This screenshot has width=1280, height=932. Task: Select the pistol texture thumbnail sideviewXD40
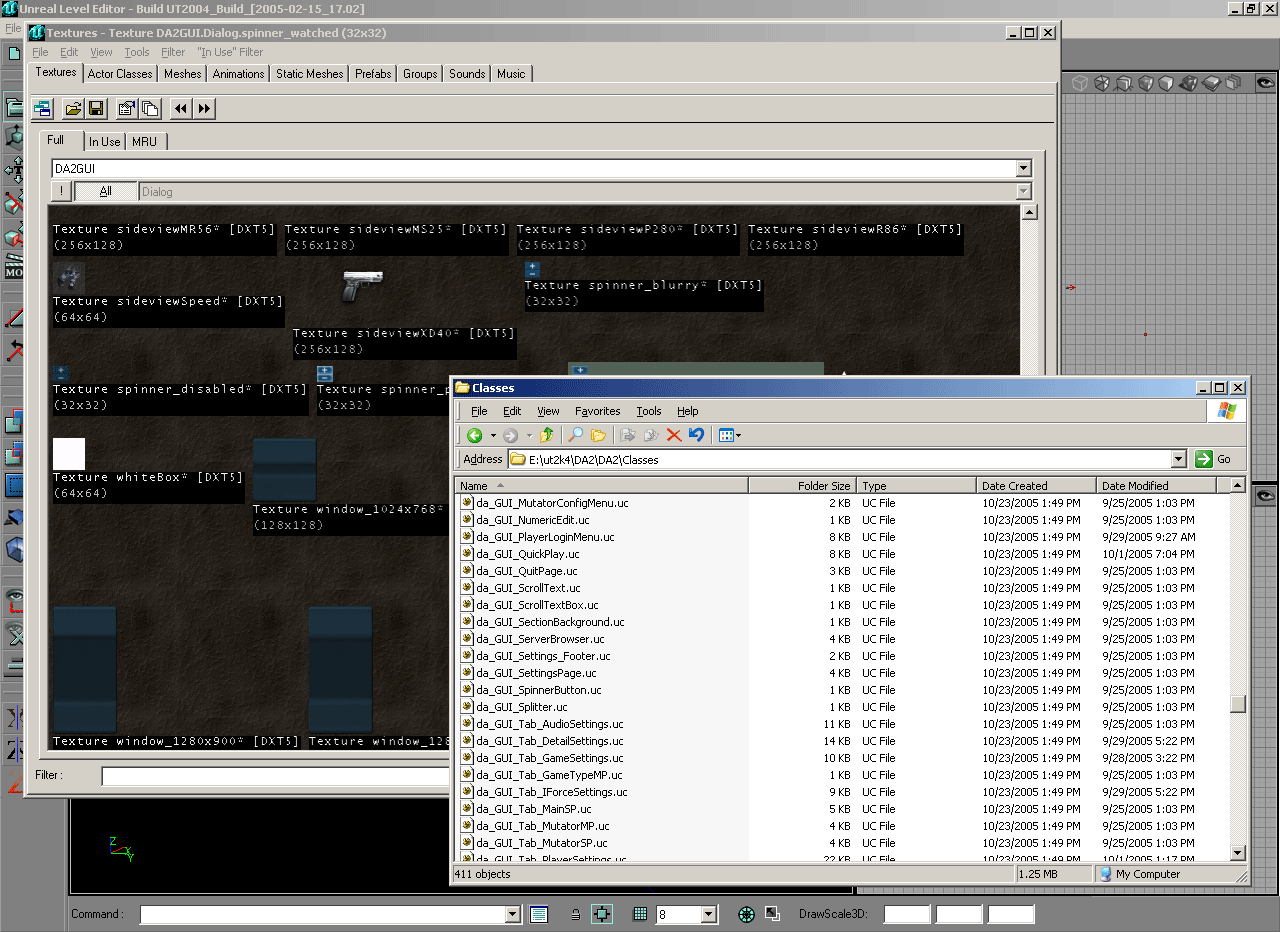click(x=361, y=285)
